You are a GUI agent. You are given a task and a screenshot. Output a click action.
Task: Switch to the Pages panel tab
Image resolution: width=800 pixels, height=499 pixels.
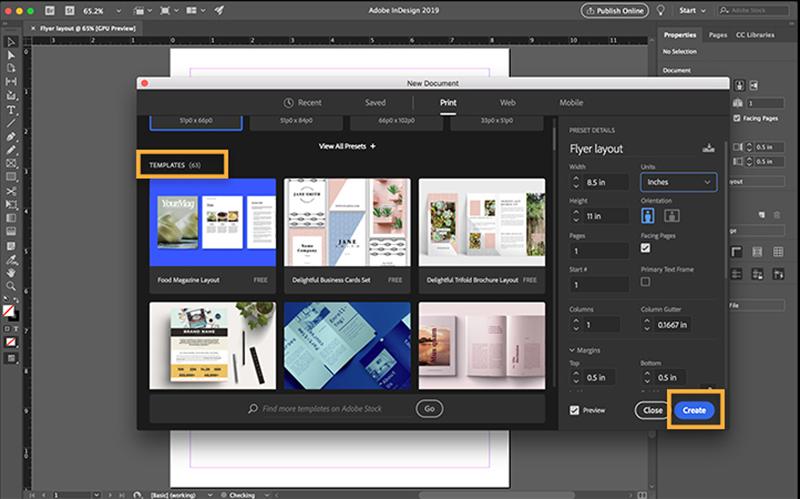718,35
